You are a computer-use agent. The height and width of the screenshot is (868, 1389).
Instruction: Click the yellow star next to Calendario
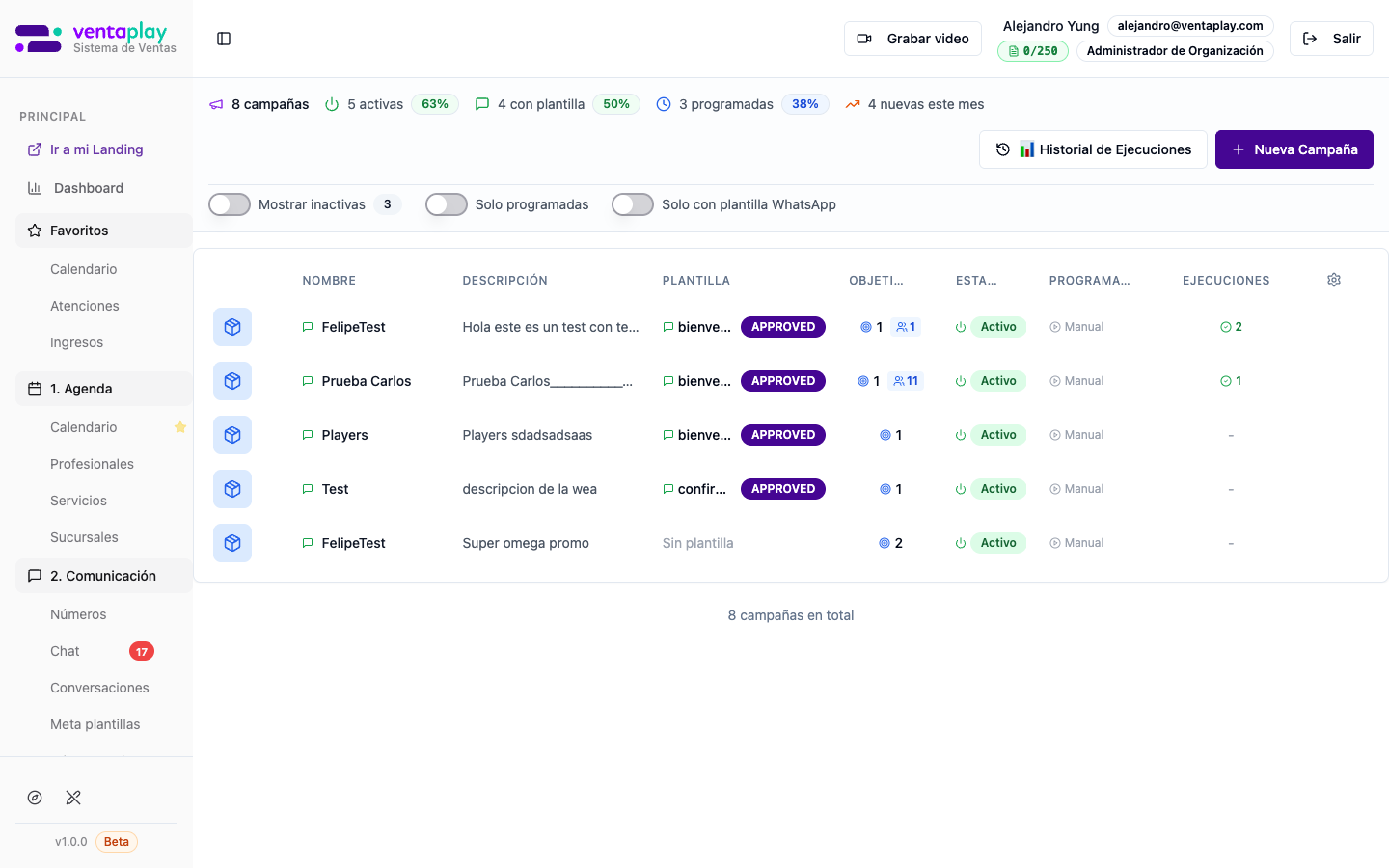[180, 427]
